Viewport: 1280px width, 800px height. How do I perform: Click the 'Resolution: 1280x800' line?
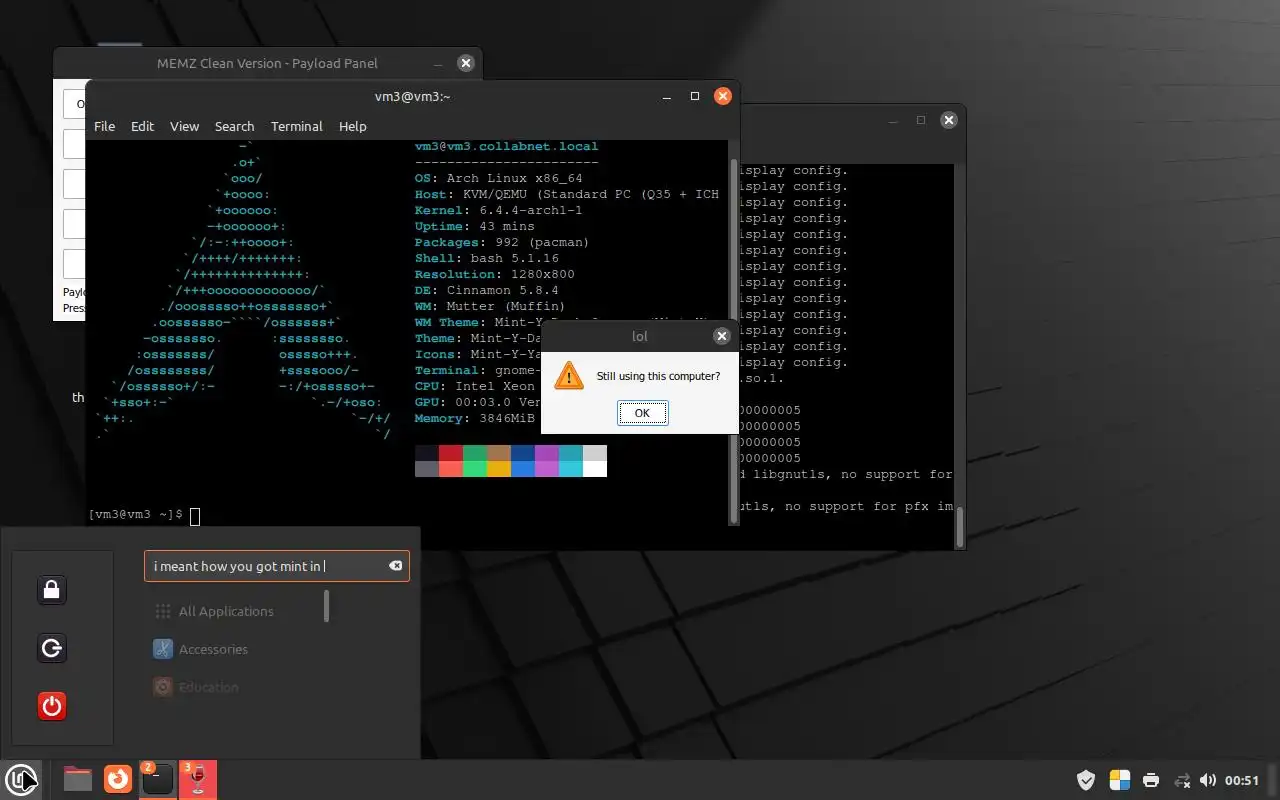495,274
